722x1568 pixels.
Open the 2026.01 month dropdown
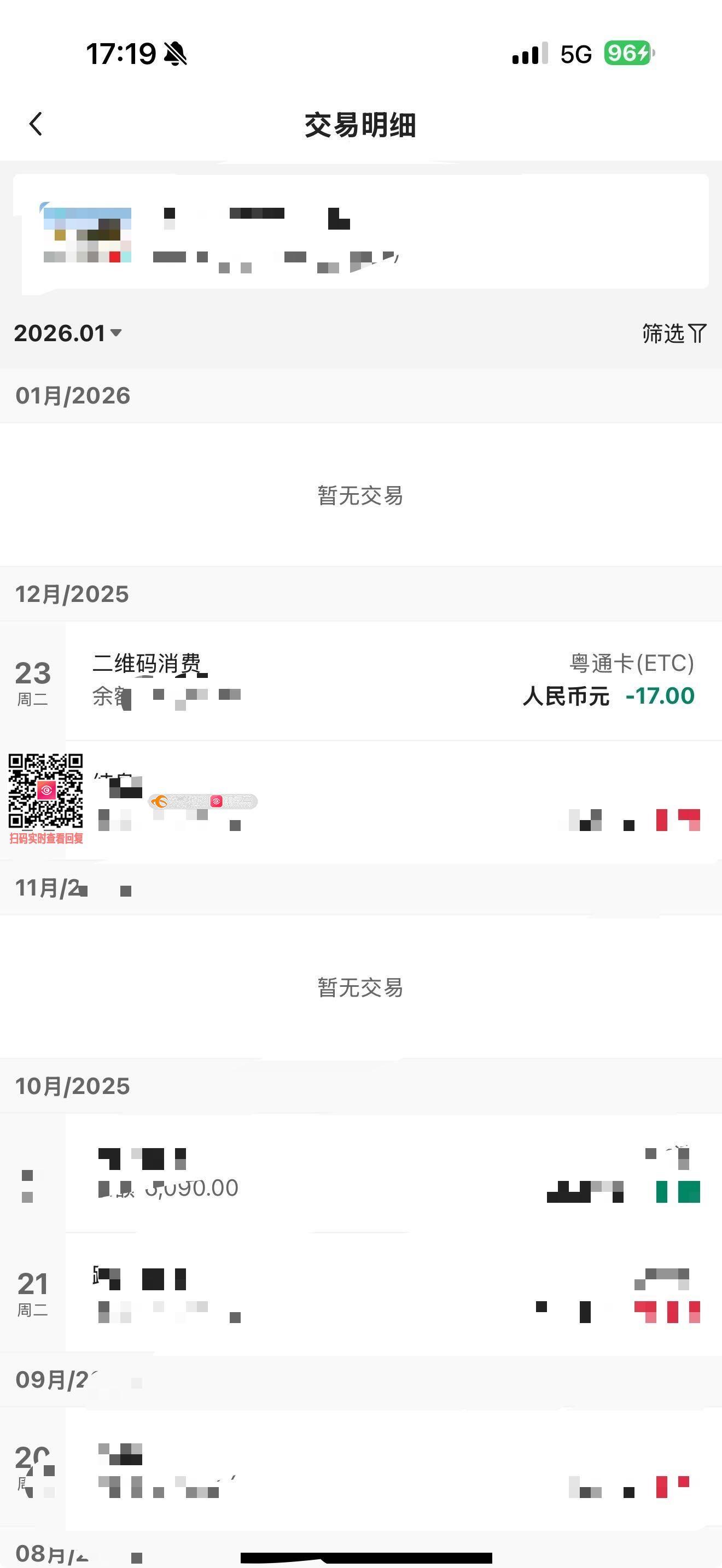click(x=60, y=334)
